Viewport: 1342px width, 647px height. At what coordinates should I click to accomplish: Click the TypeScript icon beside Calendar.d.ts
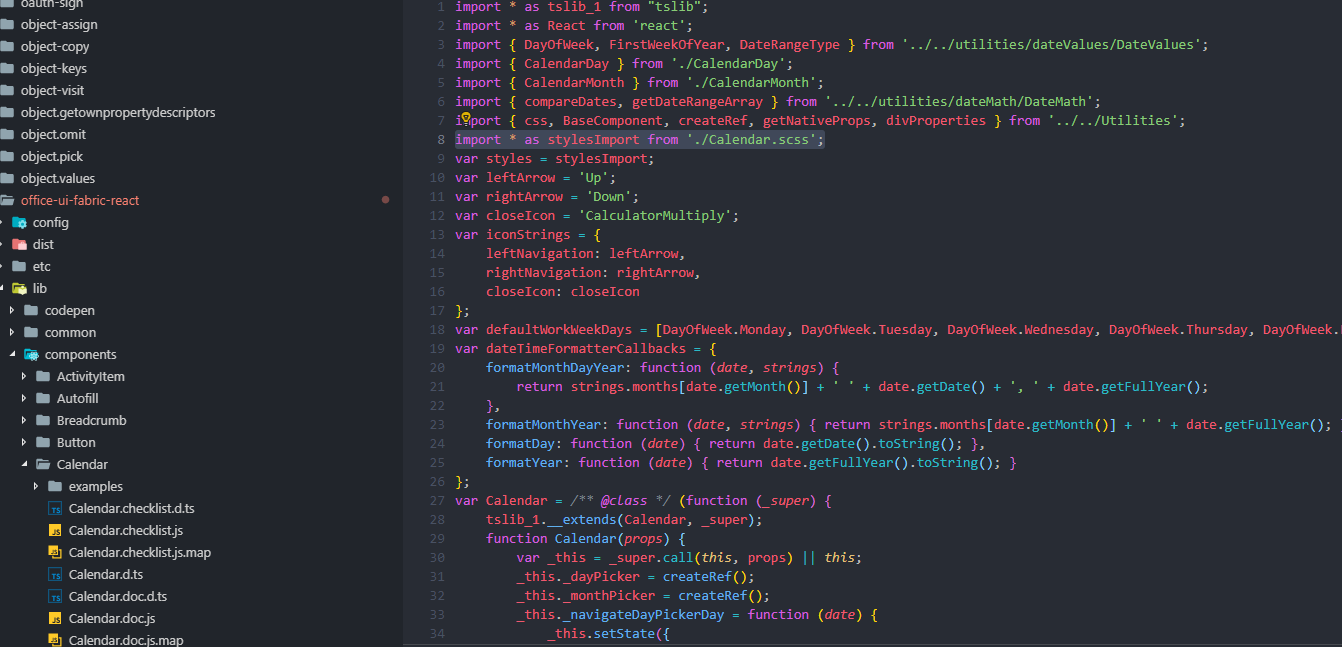coord(55,574)
